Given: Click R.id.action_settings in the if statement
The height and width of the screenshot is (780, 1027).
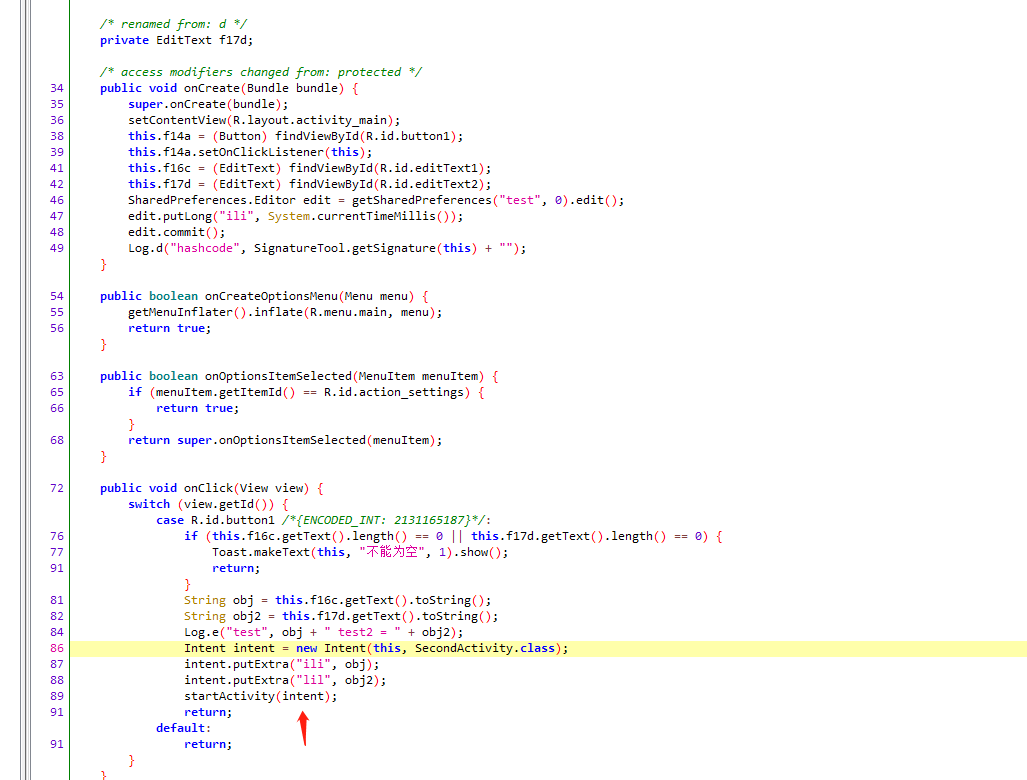Looking at the screenshot, I should click(403, 392).
